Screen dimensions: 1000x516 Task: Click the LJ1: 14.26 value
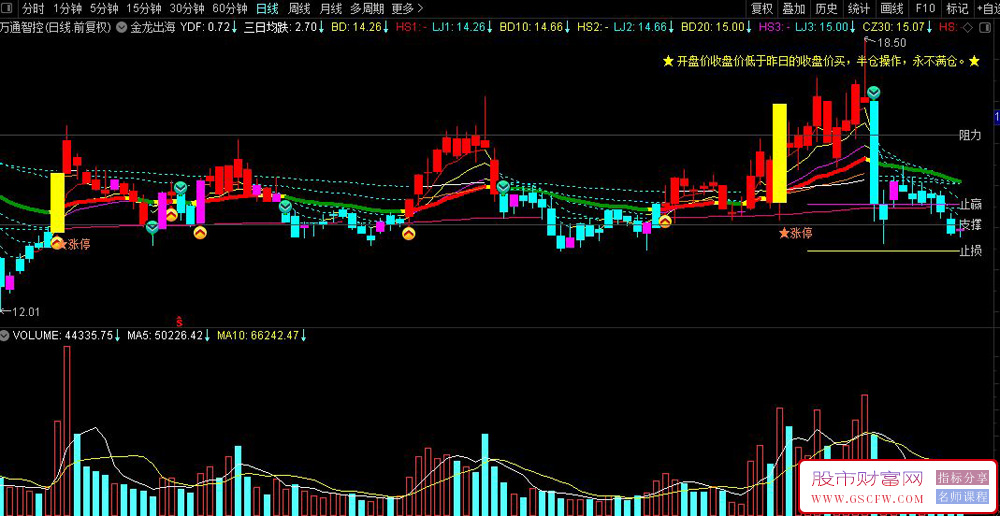tap(462, 27)
